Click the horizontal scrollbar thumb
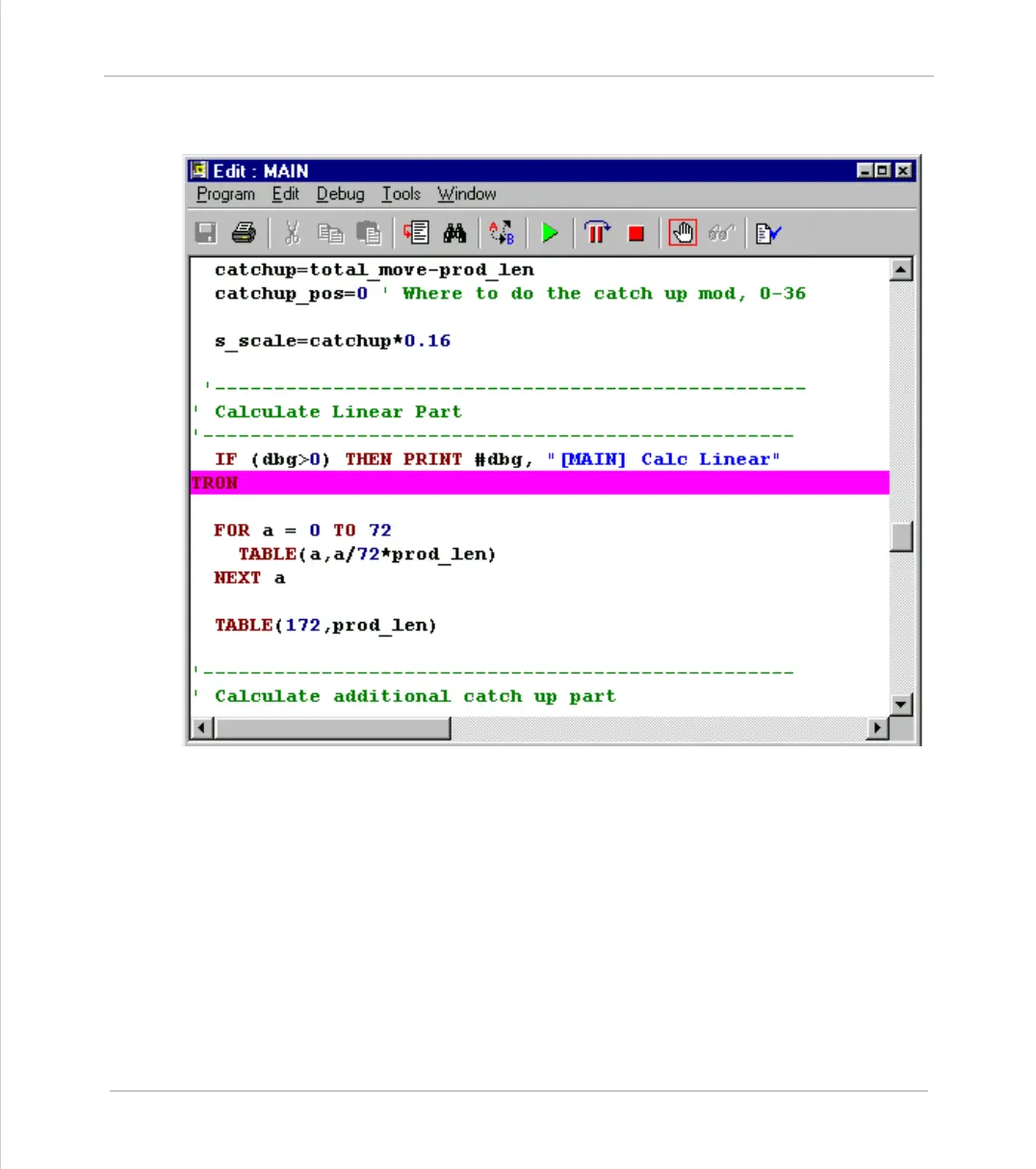This screenshot has width=1036, height=1169. tap(332, 728)
